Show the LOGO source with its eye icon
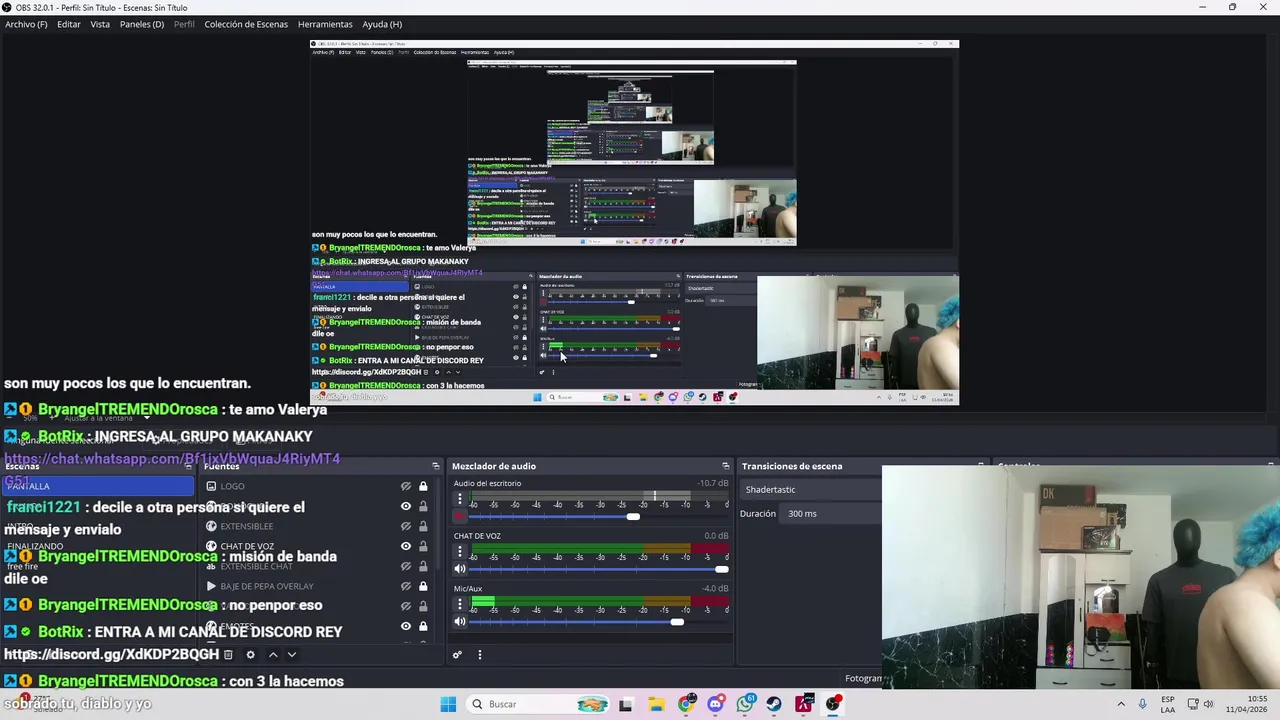 (406, 486)
